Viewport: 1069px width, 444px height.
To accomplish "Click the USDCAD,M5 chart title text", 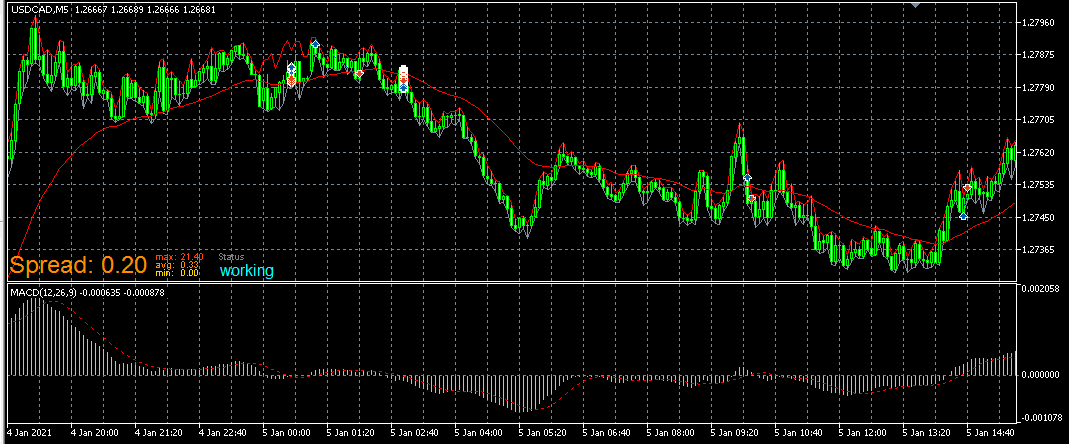I will click(39, 10).
